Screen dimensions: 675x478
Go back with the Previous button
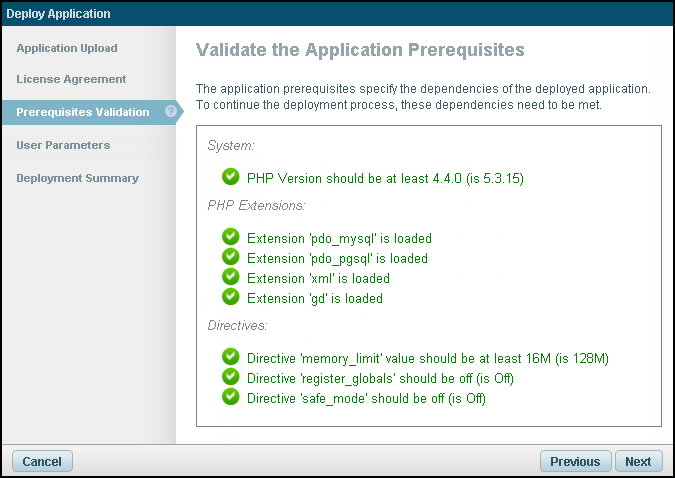575,461
